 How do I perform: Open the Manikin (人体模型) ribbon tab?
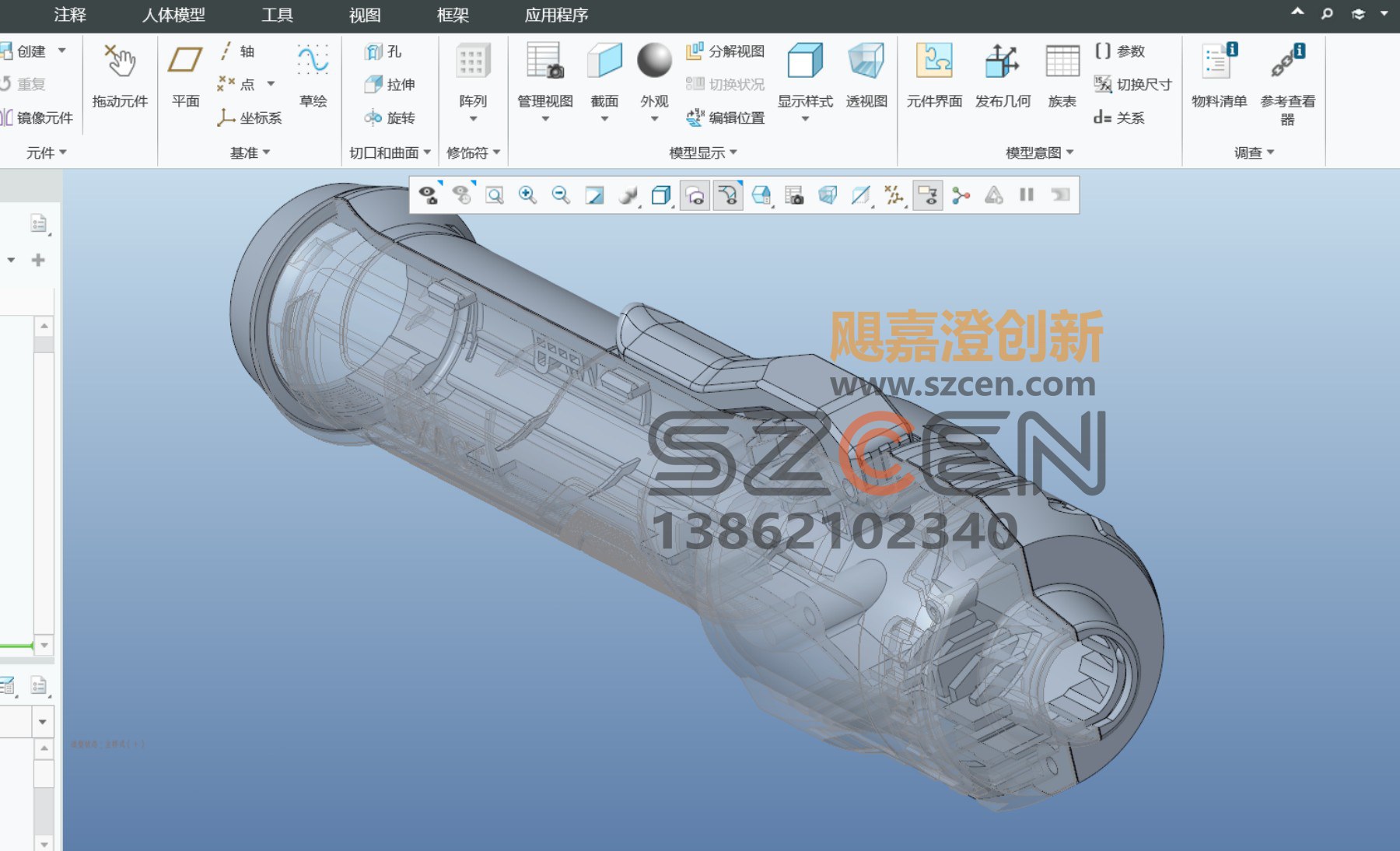173,15
